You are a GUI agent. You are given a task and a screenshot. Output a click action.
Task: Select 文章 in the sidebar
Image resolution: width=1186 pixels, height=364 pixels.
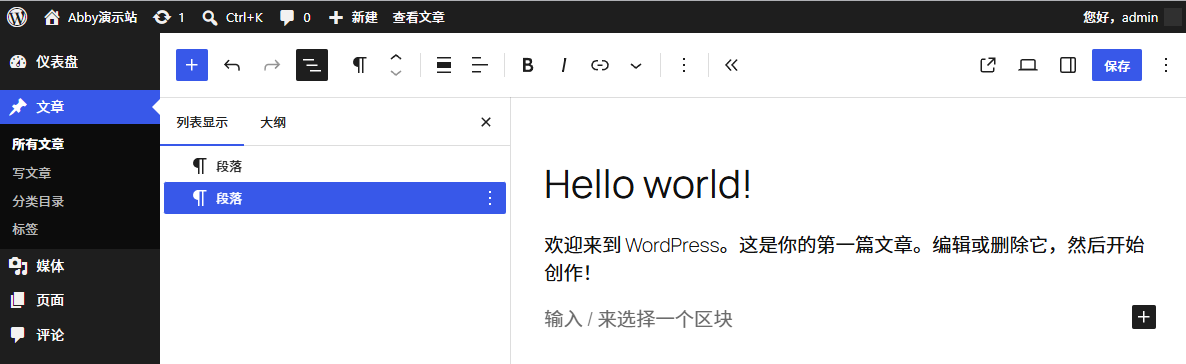[x=79, y=107]
